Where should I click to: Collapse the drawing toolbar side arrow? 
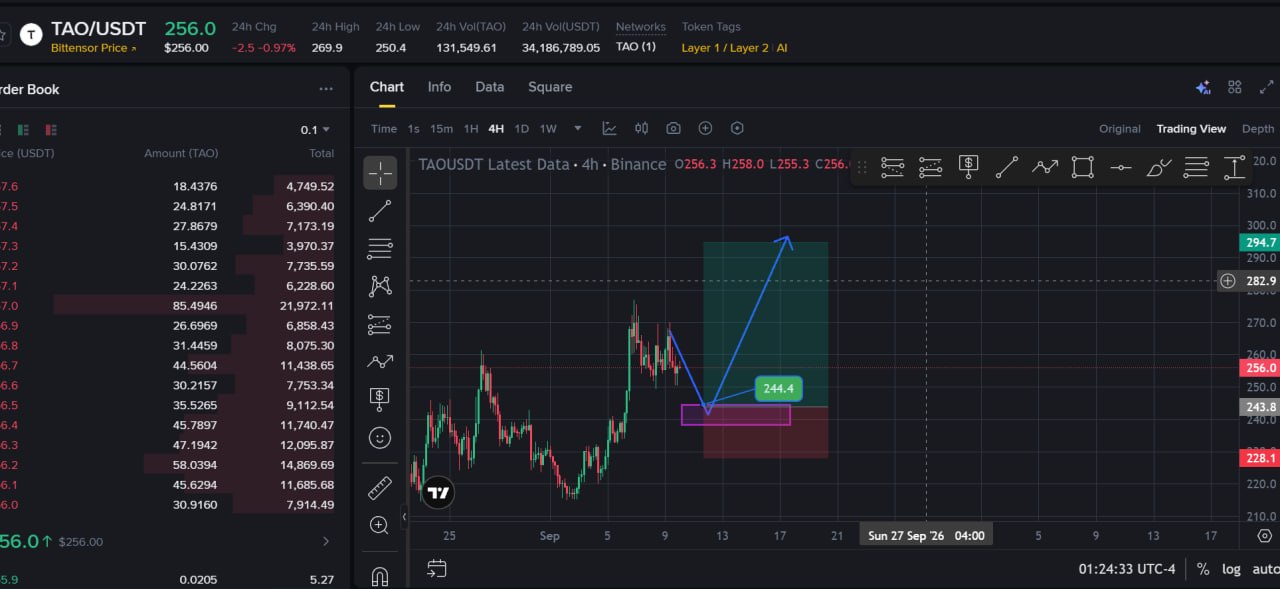tap(404, 516)
